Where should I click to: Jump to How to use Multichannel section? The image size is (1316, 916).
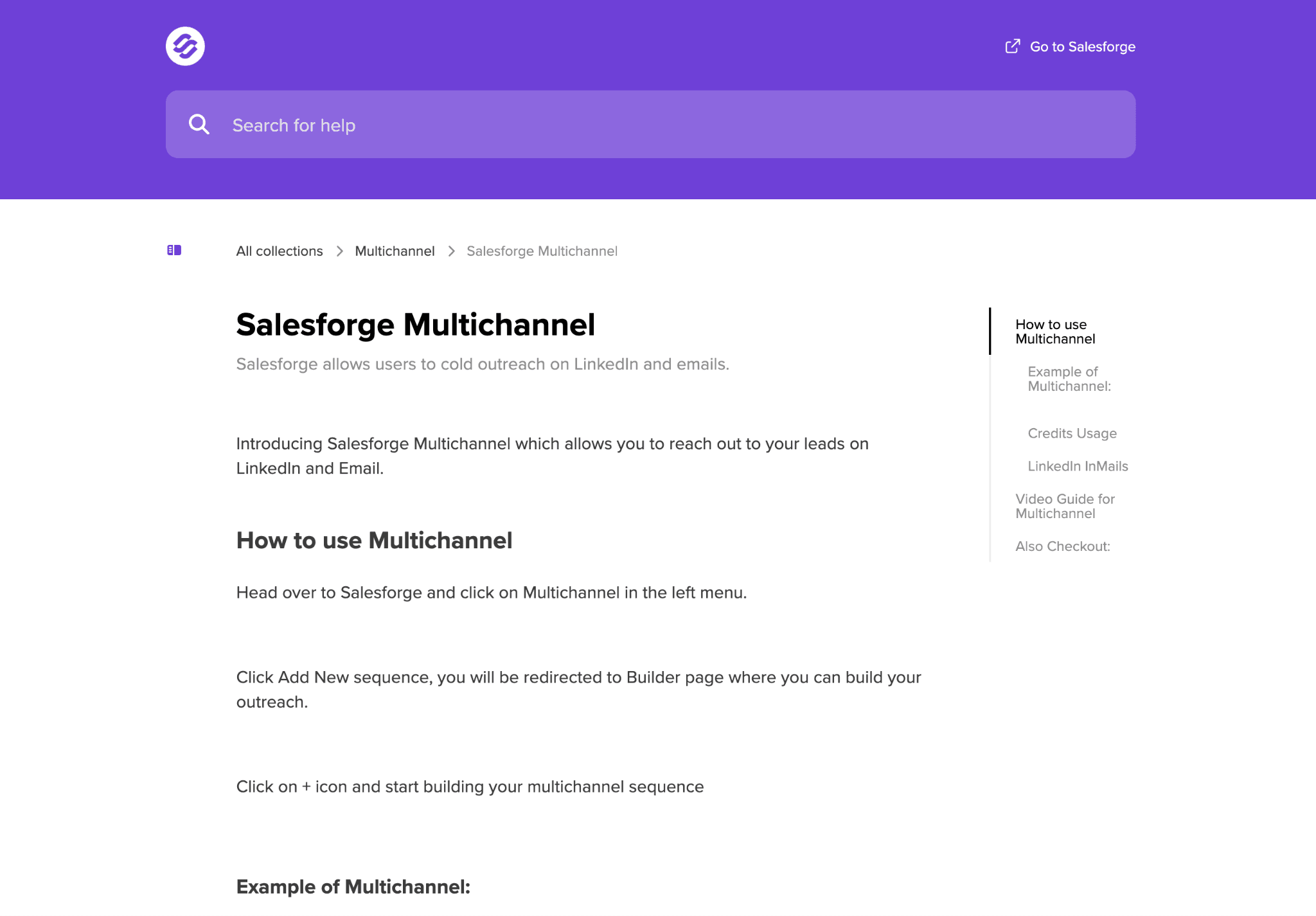[1055, 332]
